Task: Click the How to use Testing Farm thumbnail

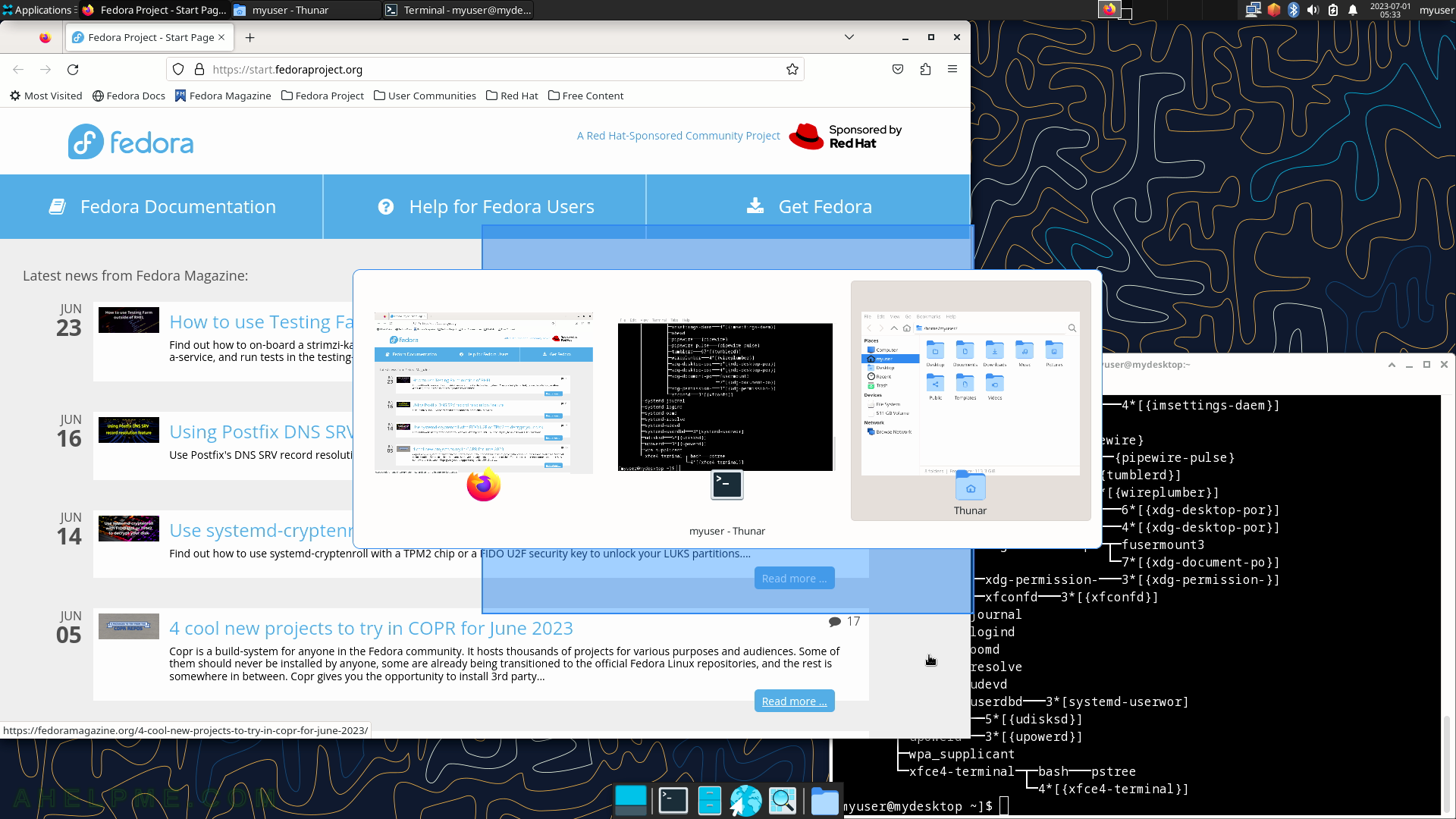Action: coord(129,319)
